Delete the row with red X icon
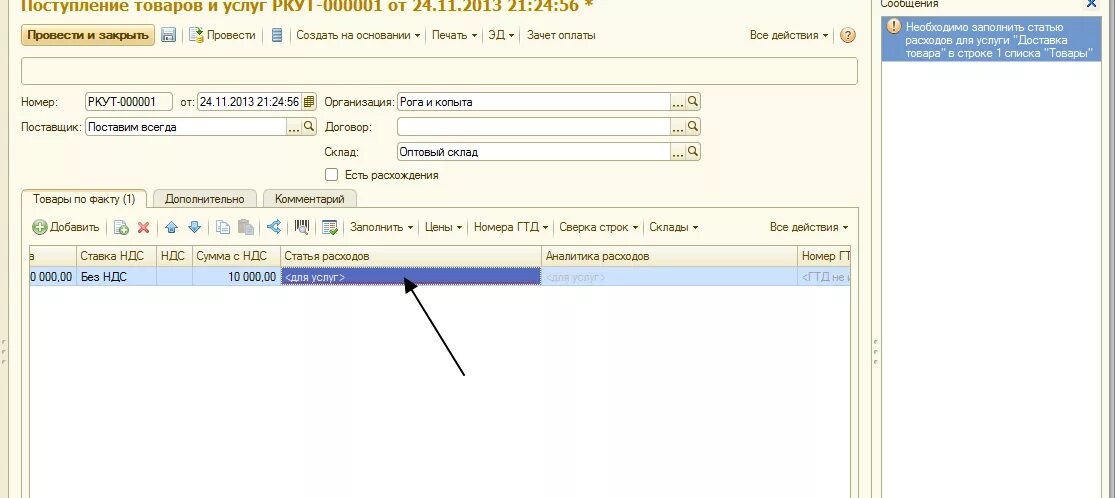 pyautogui.click(x=143, y=227)
